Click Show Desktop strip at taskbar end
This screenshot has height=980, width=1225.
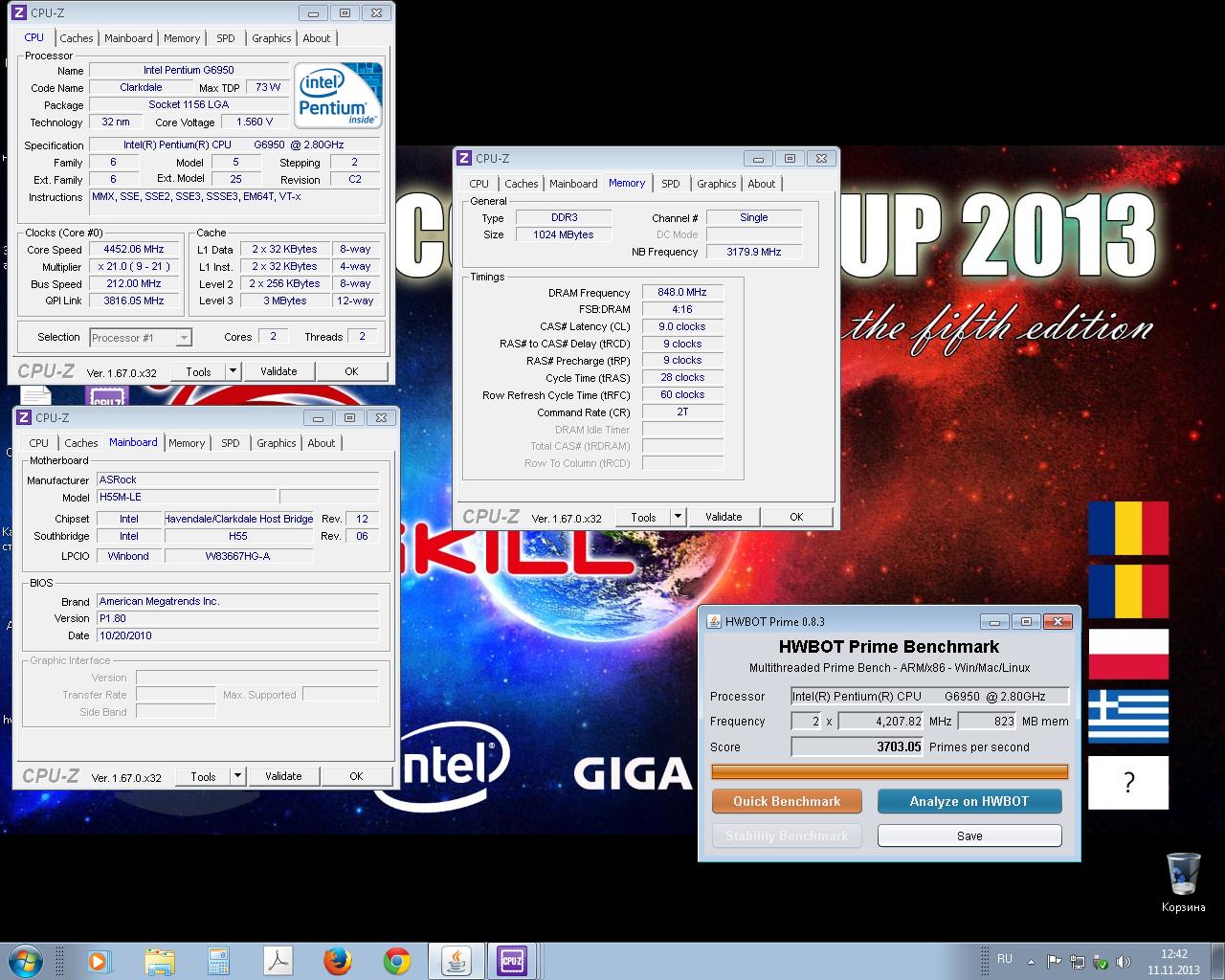1217,961
